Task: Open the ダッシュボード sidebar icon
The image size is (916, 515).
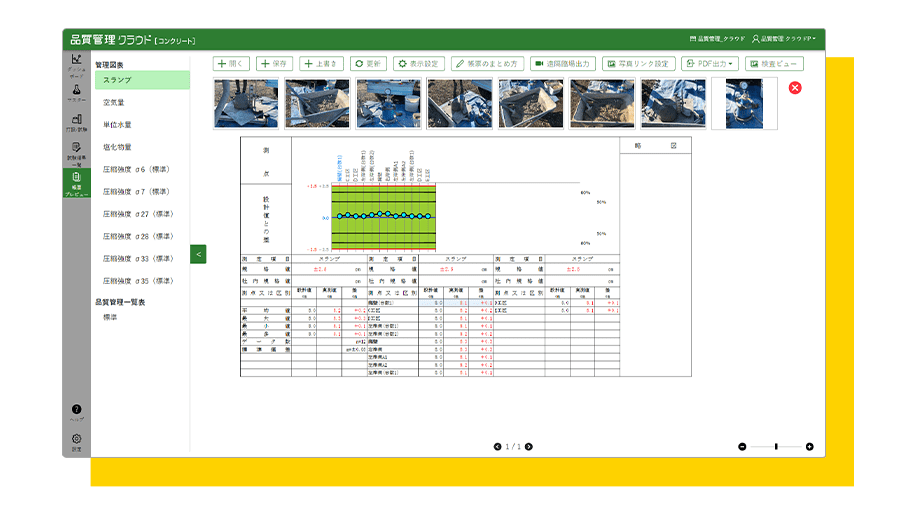Action: tap(77, 65)
